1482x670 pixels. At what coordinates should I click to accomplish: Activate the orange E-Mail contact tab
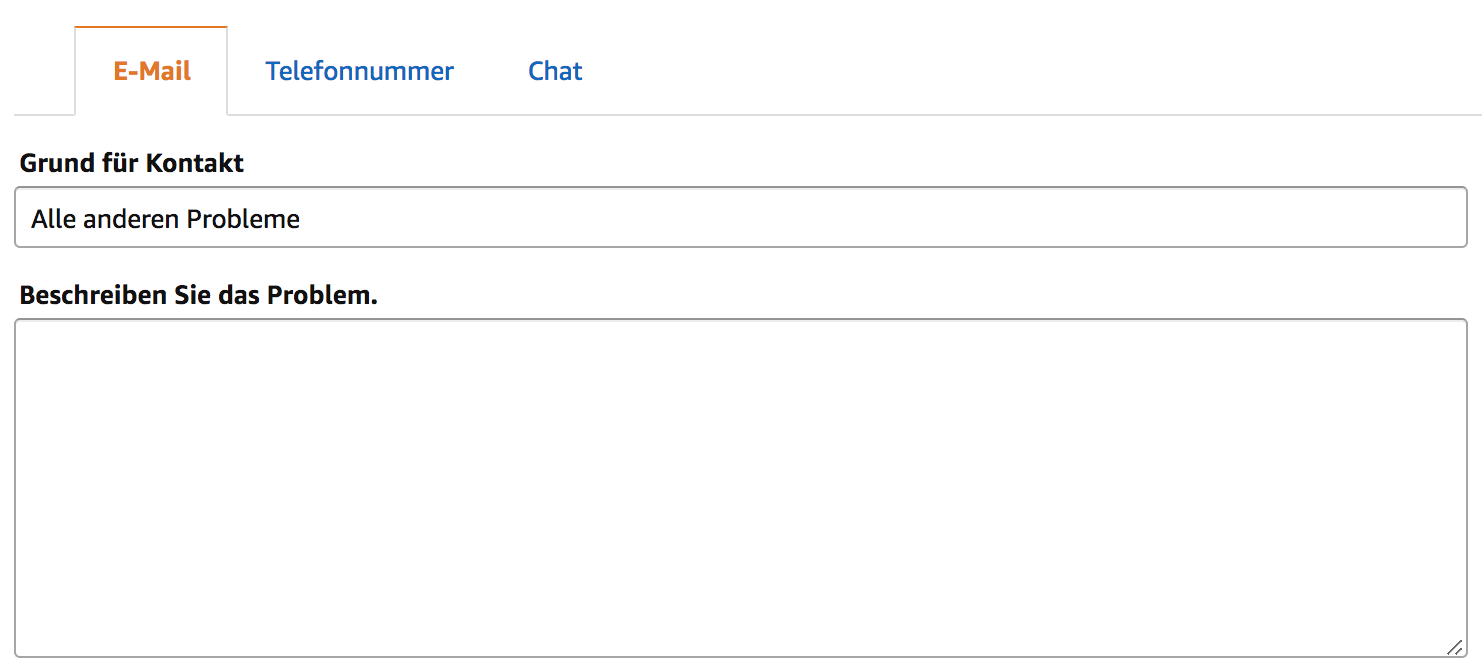tap(151, 71)
